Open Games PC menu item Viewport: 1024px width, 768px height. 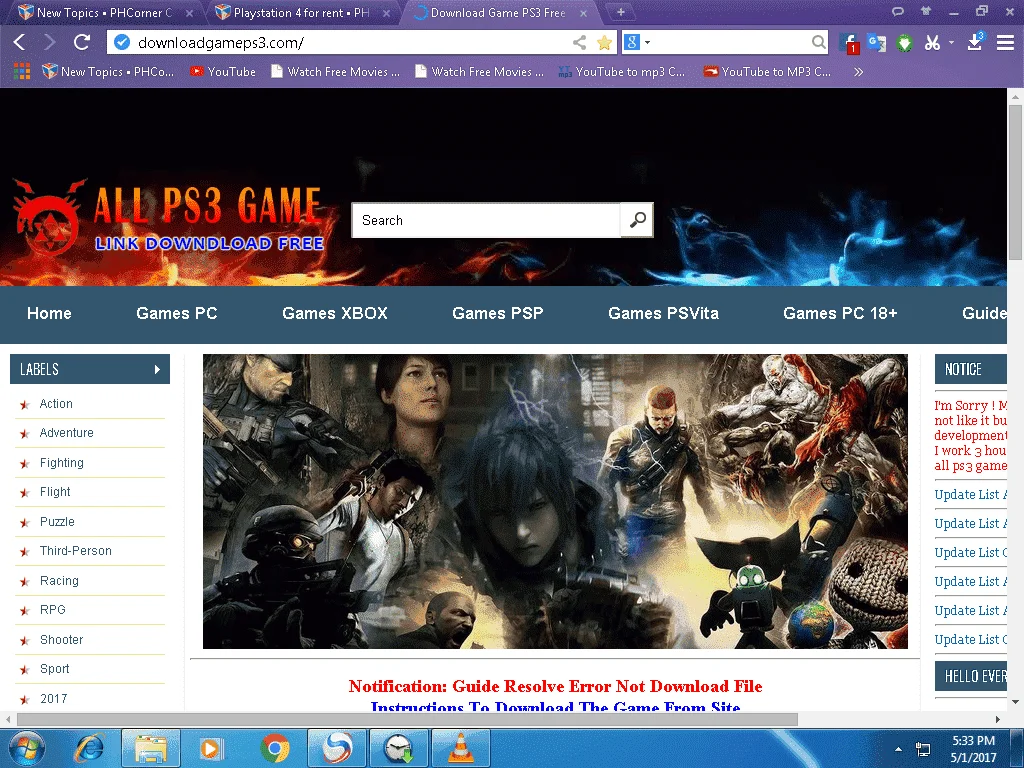pos(176,313)
